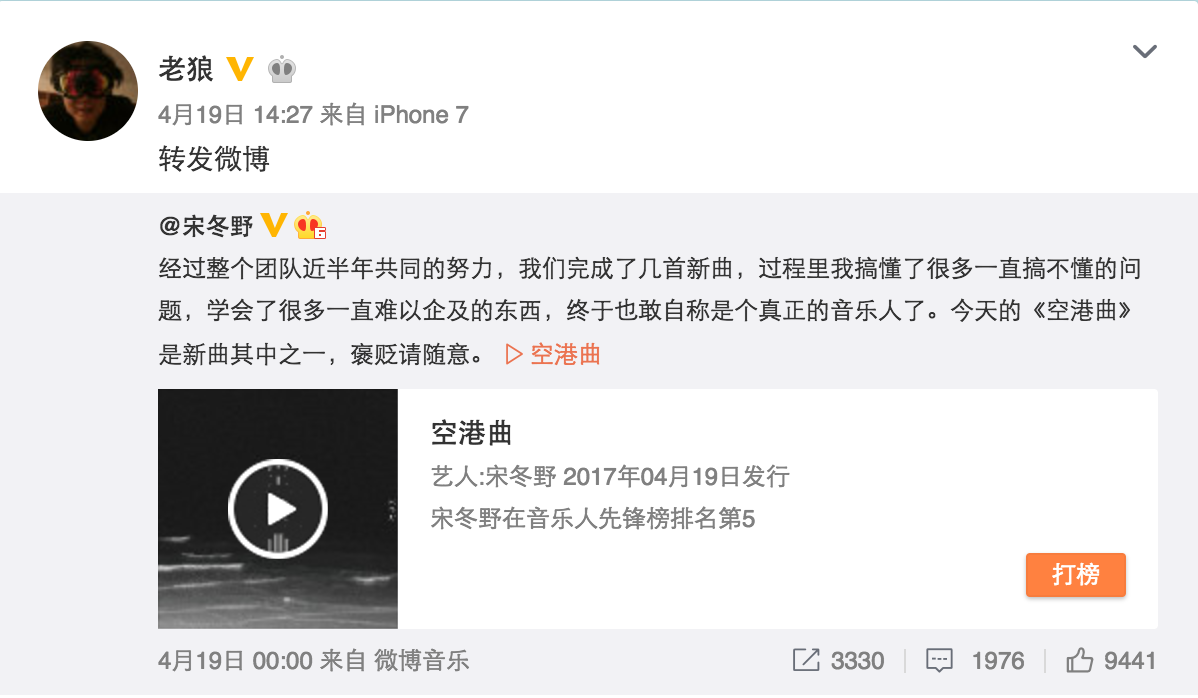Click the golden crown badge by 宋冬野
The width and height of the screenshot is (1198, 698).
pyautogui.click(x=309, y=225)
